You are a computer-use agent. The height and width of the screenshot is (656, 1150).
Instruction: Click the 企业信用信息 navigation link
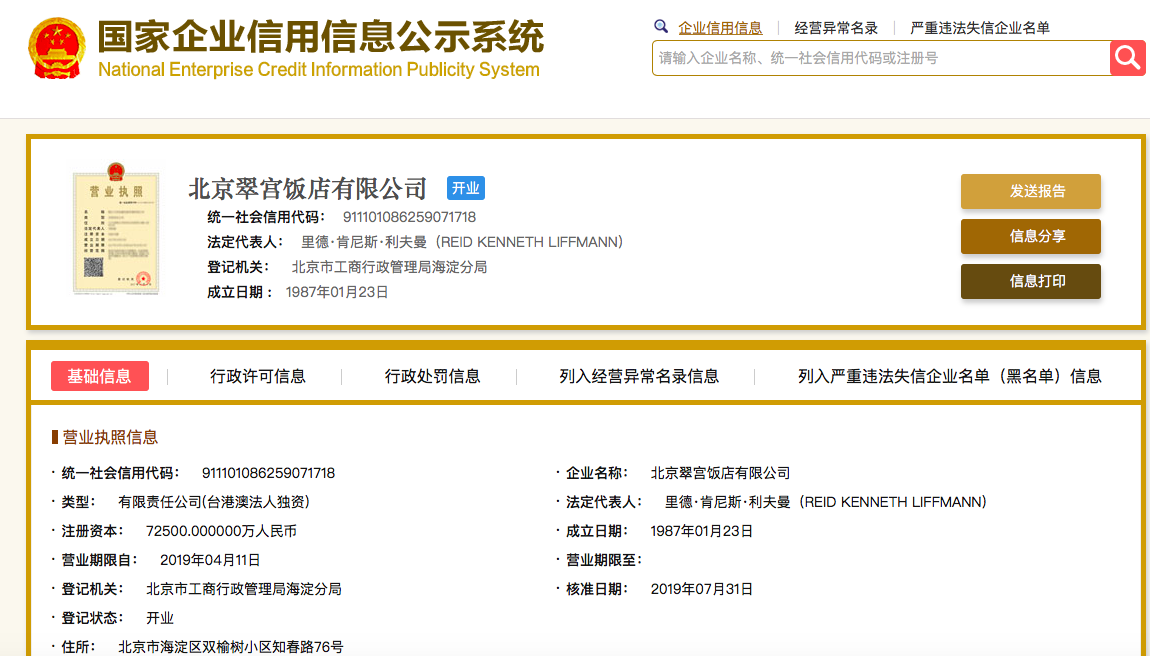[722, 26]
